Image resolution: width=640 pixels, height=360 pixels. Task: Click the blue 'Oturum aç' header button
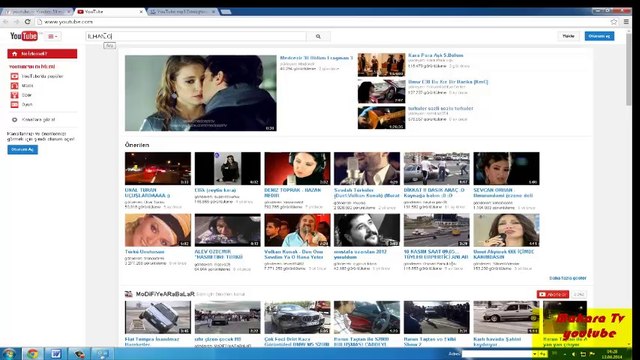599,36
